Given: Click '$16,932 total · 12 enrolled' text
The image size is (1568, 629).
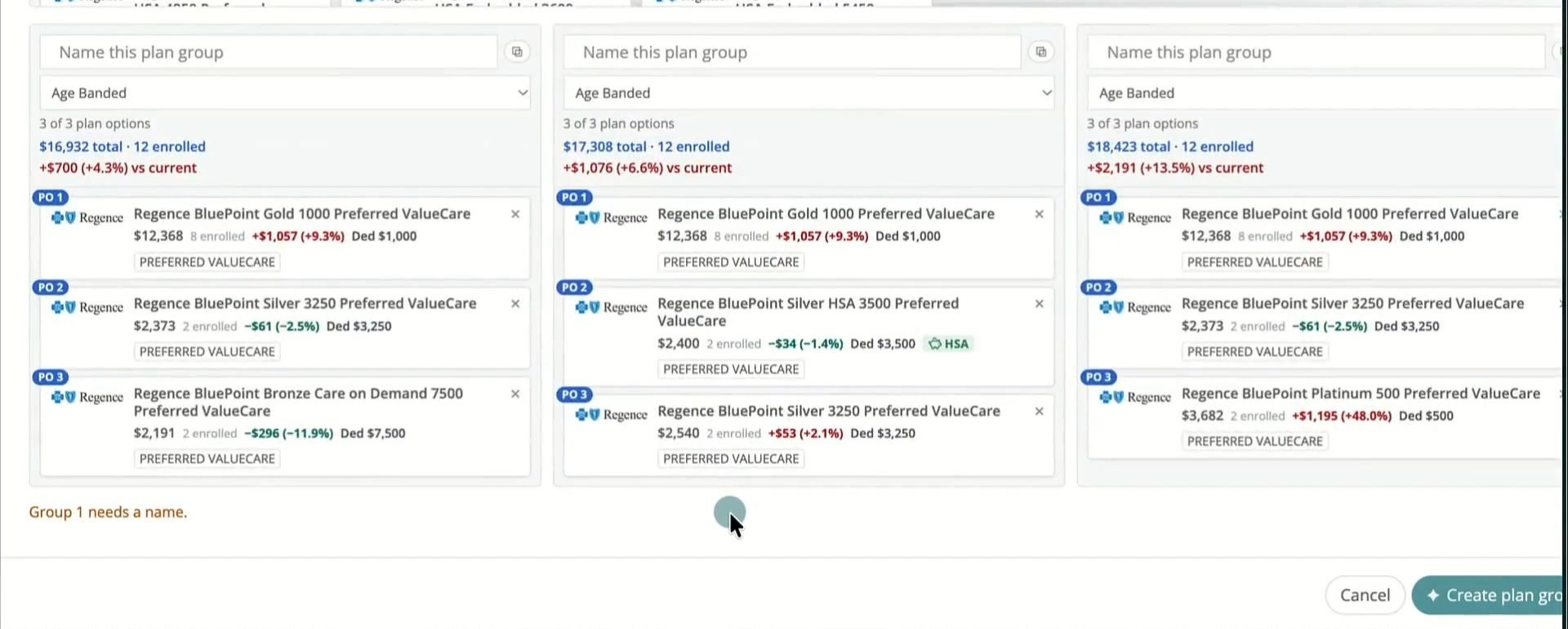Looking at the screenshot, I should pos(122,147).
